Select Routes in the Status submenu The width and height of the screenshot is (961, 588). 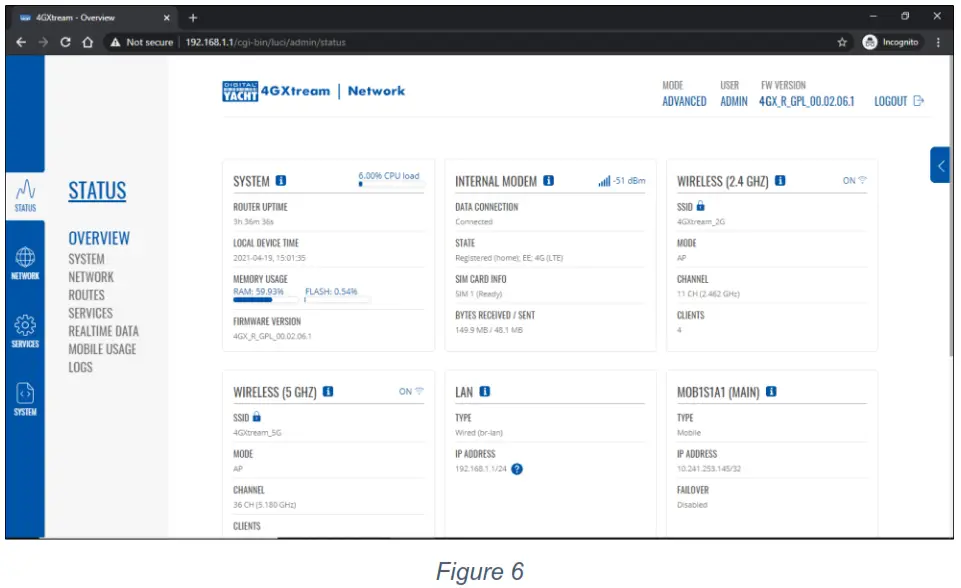pyautogui.click(x=86, y=296)
